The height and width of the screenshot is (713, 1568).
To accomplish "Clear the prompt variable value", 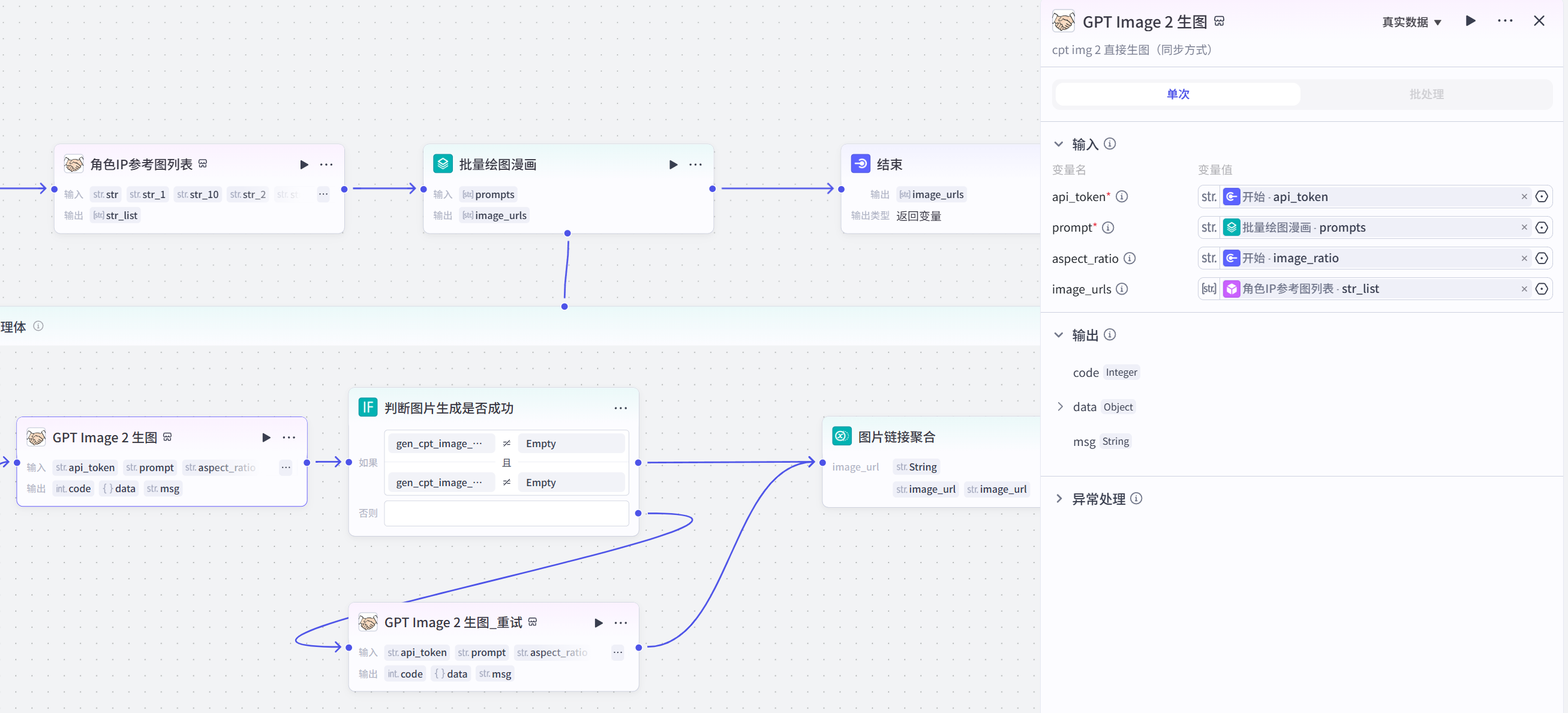I will point(1524,227).
